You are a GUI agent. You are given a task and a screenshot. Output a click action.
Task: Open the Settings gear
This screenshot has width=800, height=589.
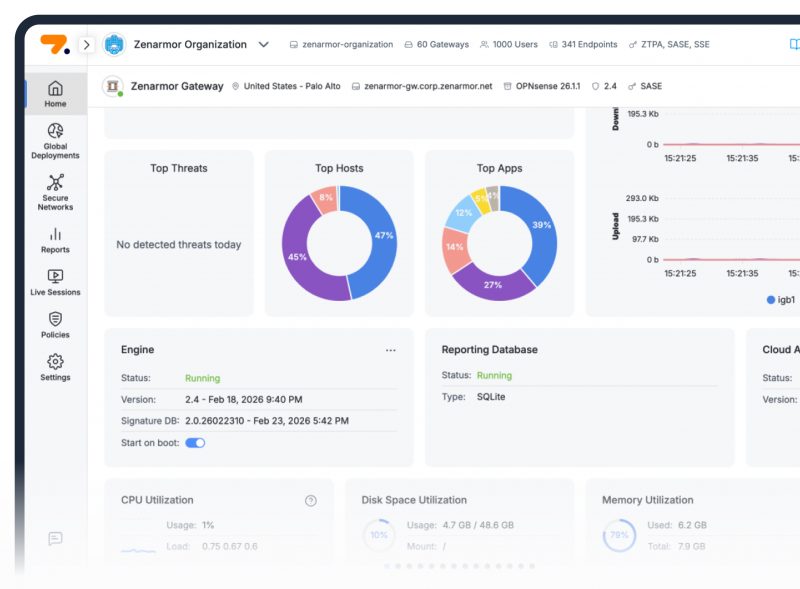pyautogui.click(x=55, y=367)
